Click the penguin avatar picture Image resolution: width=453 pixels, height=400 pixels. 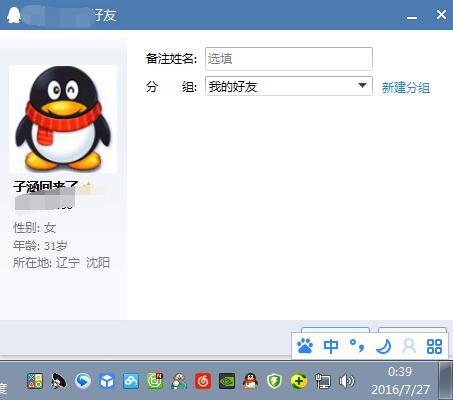63,119
